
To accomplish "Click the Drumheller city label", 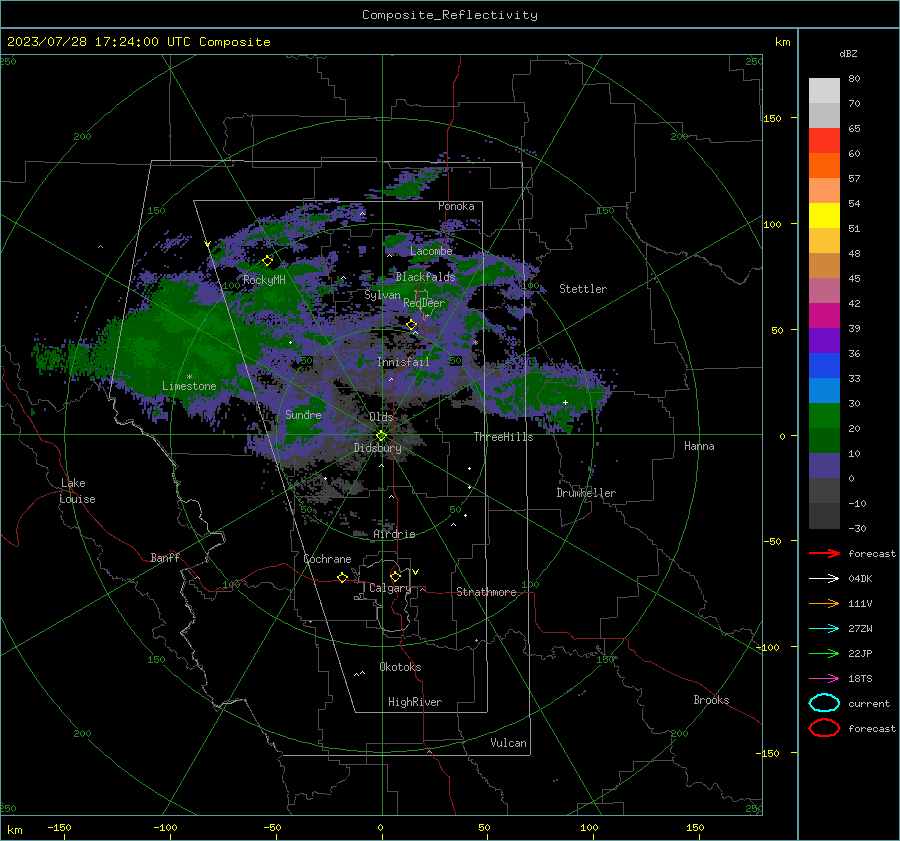I will (586, 493).
